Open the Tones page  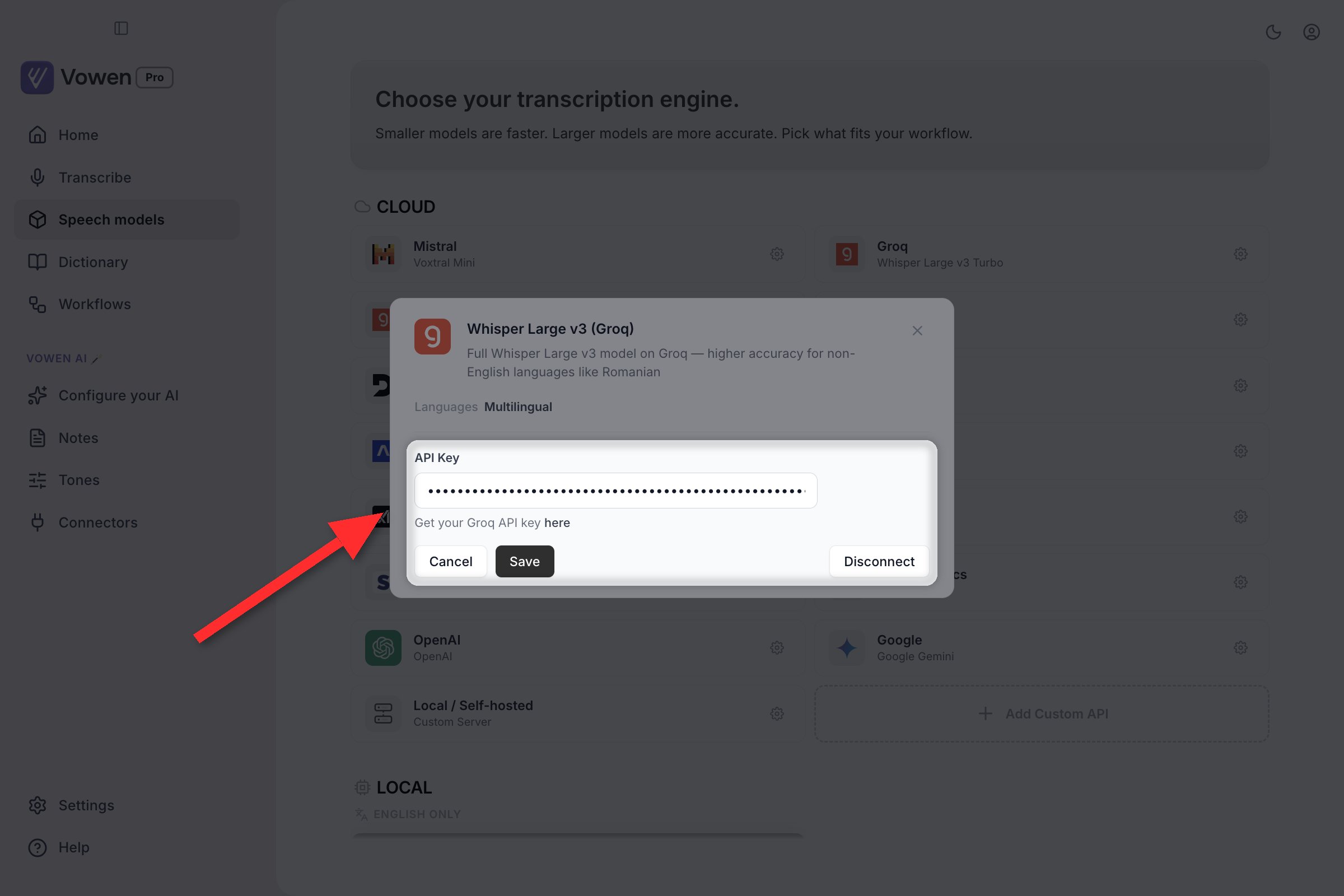point(127,480)
